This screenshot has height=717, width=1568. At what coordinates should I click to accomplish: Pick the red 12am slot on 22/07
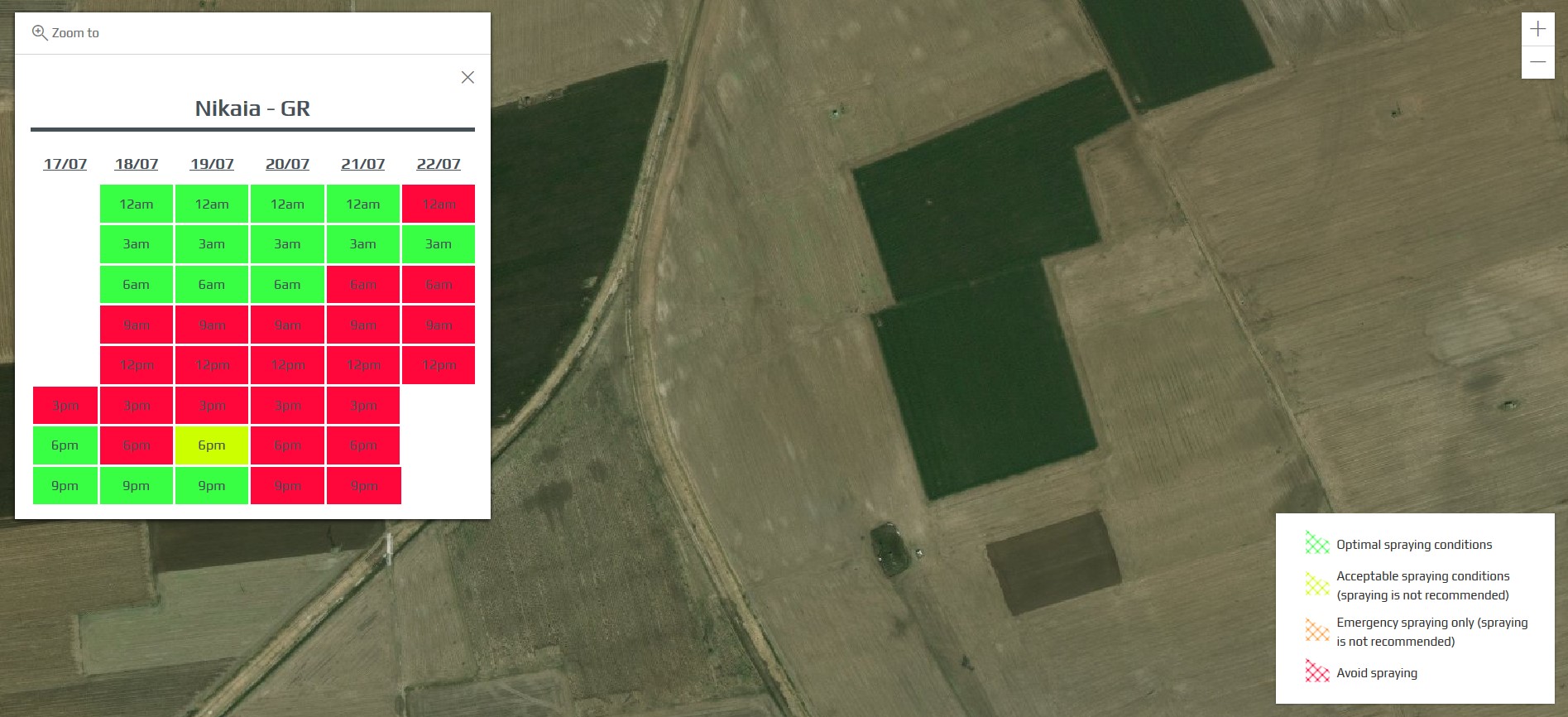pyautogui.click(x=439, y=204)
